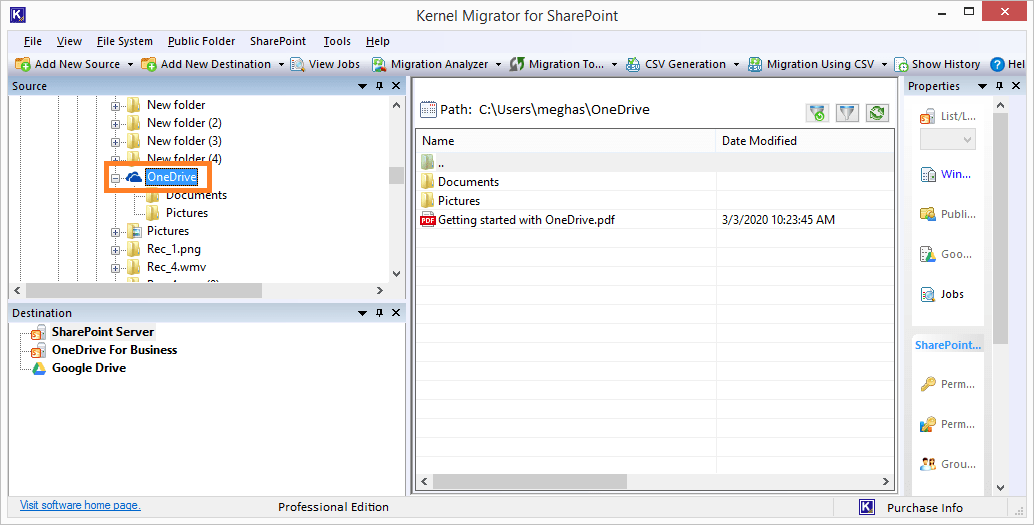Click the green refresh icon beside path
This screenshot has height=525, width=1034.
(877, 113)
